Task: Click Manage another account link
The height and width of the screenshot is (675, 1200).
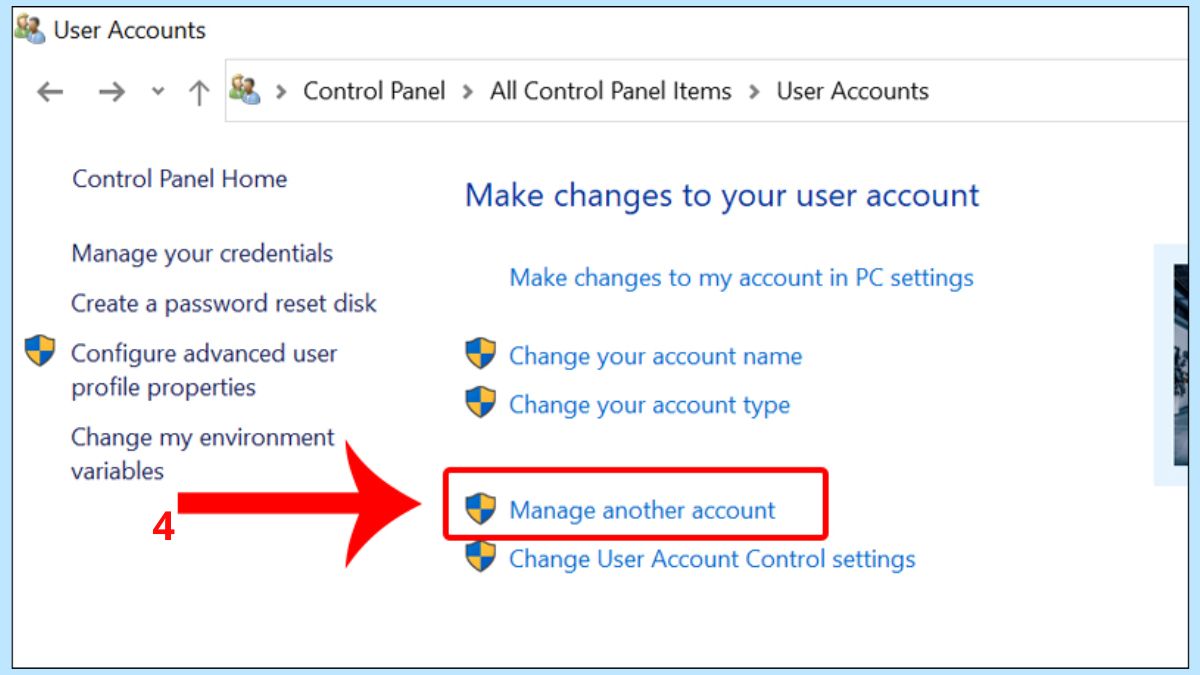Action: pyautogui.click(x=642, y=510)
